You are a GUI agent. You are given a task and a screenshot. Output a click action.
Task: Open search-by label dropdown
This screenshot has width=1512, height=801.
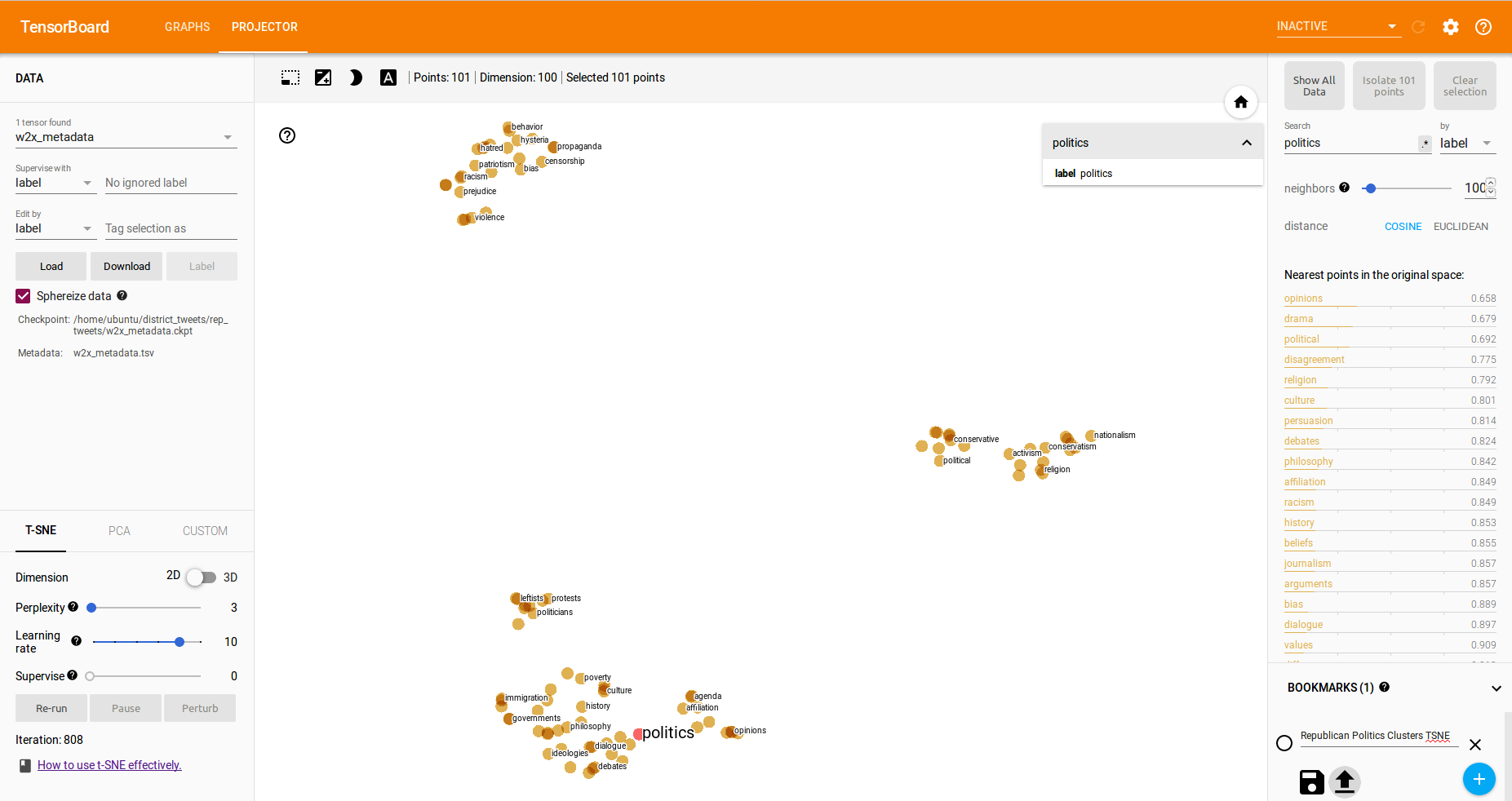[1467, 144]
